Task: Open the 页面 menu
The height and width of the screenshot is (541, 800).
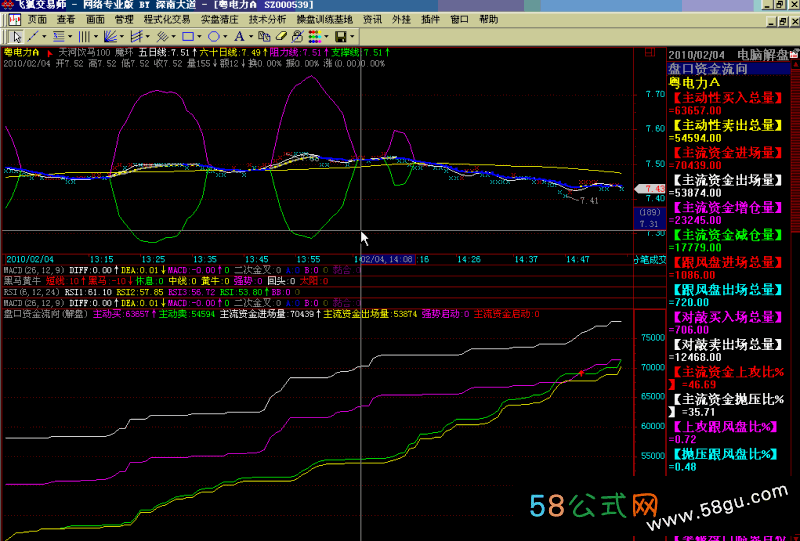Action: click(x=37, y=20)
